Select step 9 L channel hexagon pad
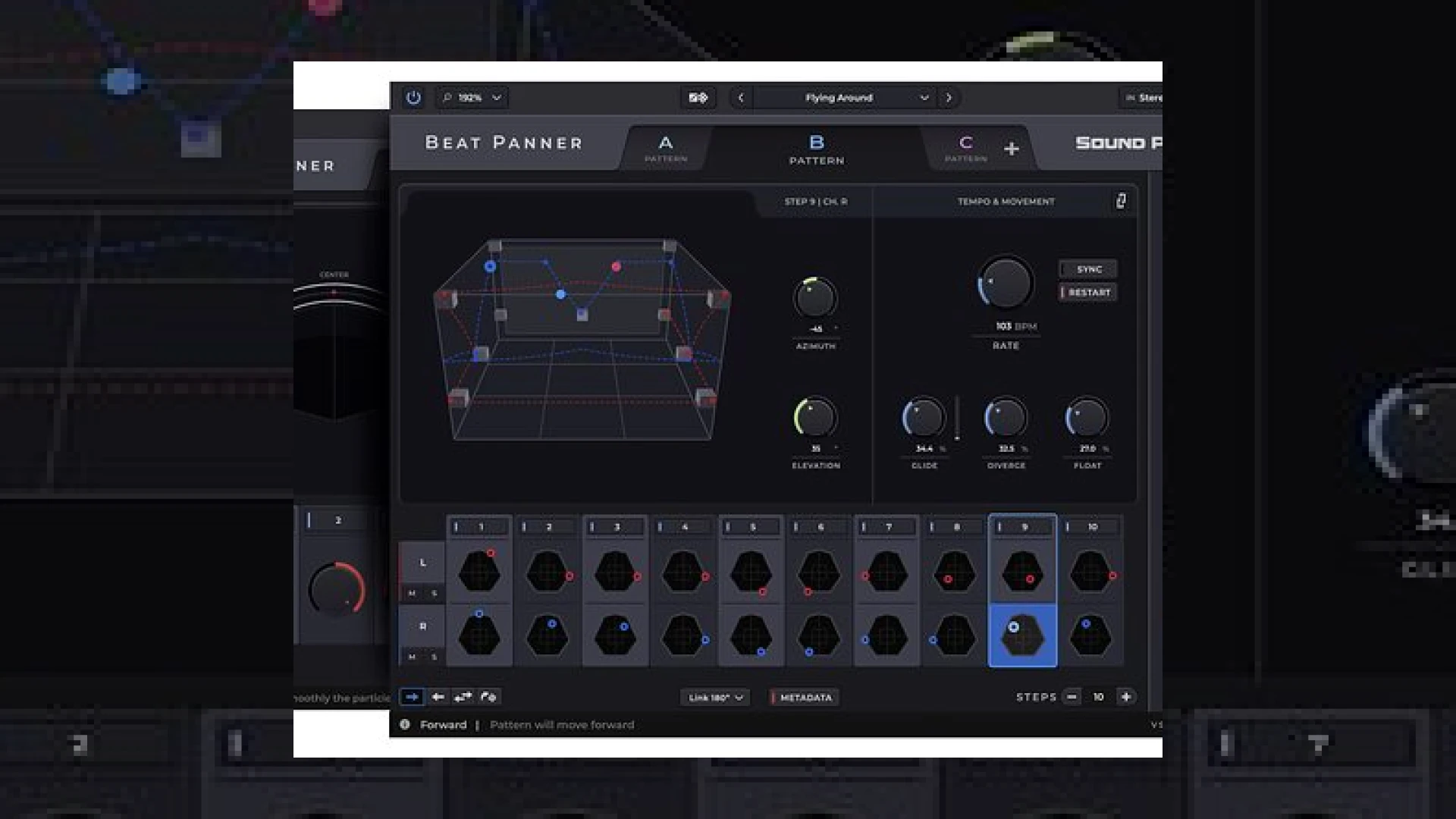Screen dimensions: 1456x819 (x=1023, y=570)
